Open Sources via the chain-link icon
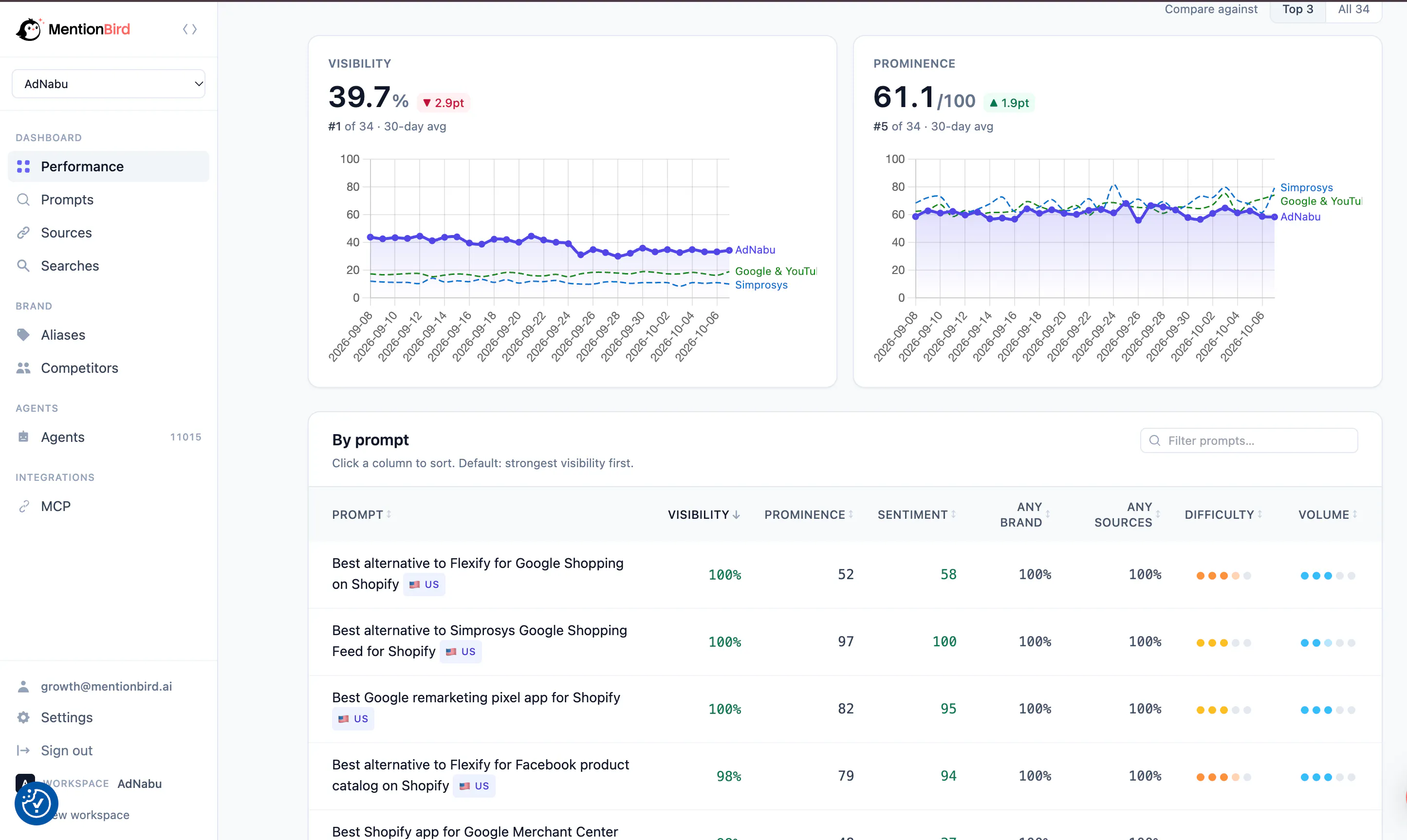Image resolution: width=1407 pixels, height=840 pixels. (x=23, y=233)
